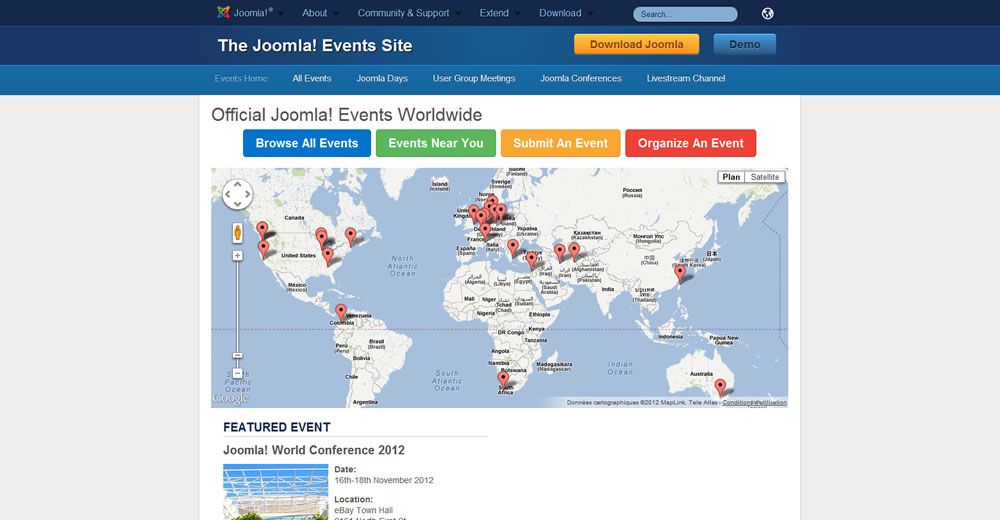Open the Livestream Channel menu item

point(686,78)
